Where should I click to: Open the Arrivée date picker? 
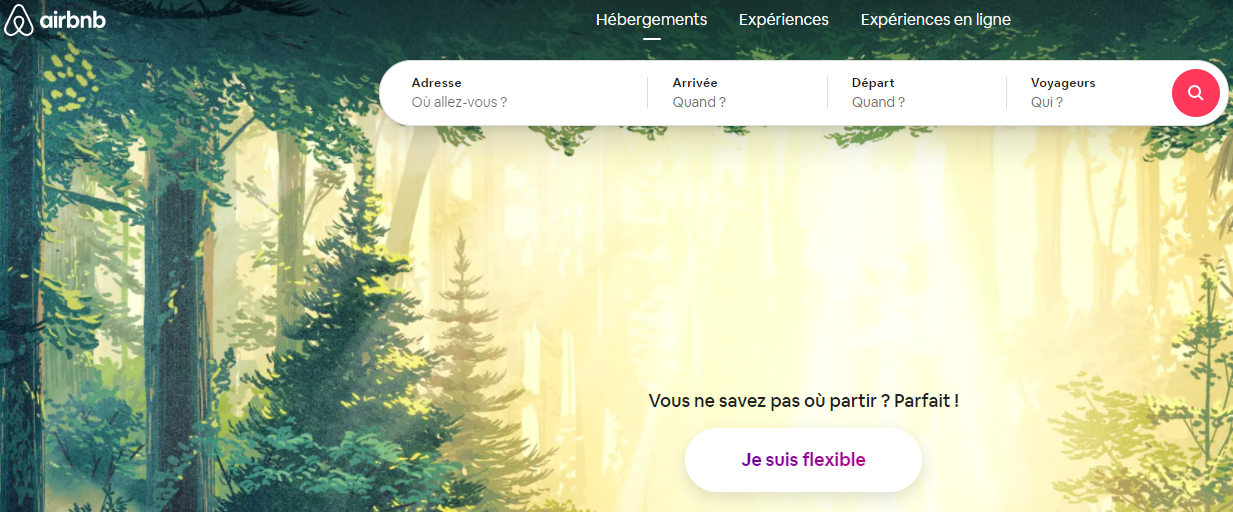738,93
